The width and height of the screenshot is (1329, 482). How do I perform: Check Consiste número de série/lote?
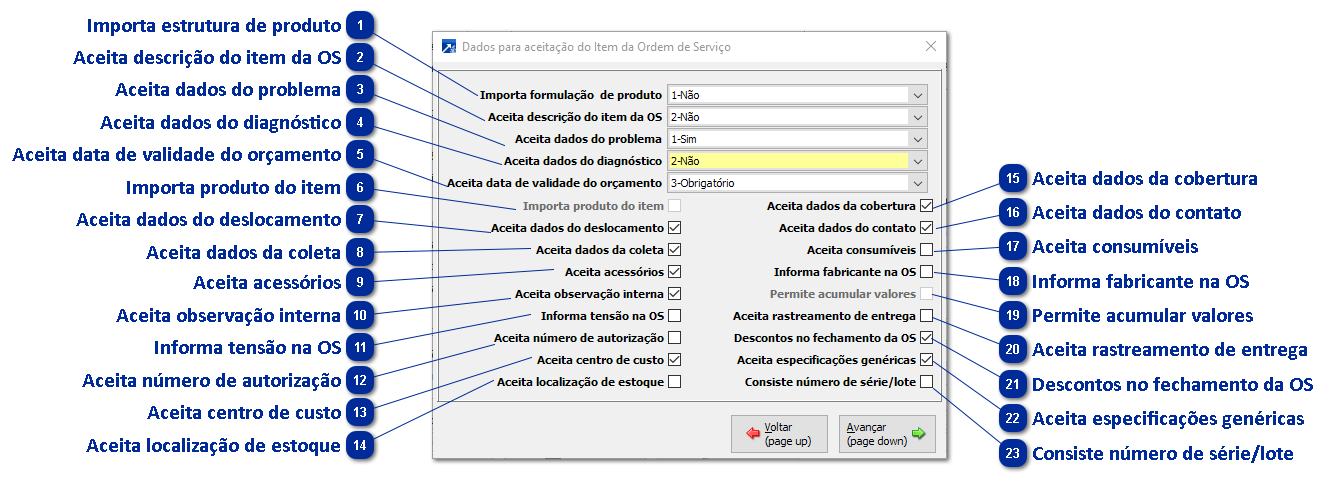pos(927,381)
